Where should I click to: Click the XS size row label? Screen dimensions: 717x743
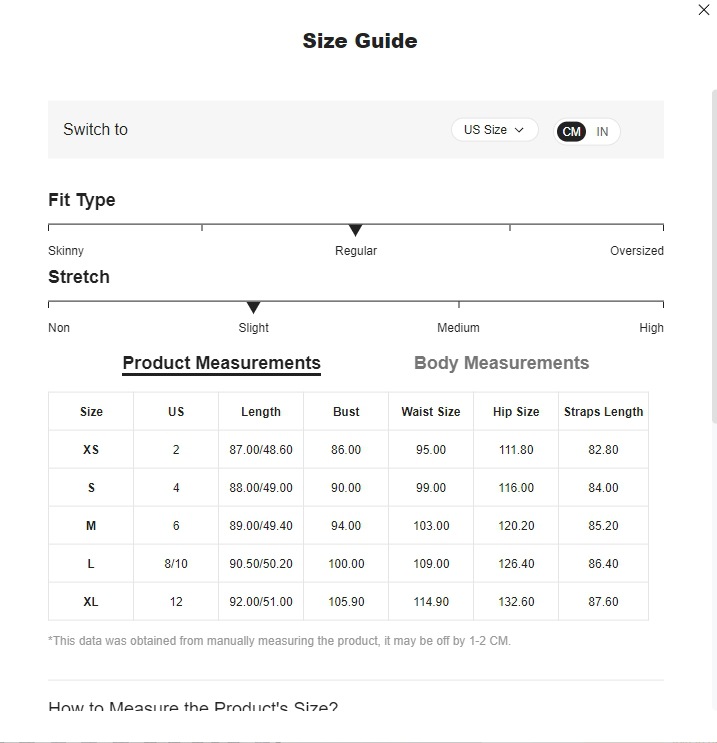click(91, 450)
